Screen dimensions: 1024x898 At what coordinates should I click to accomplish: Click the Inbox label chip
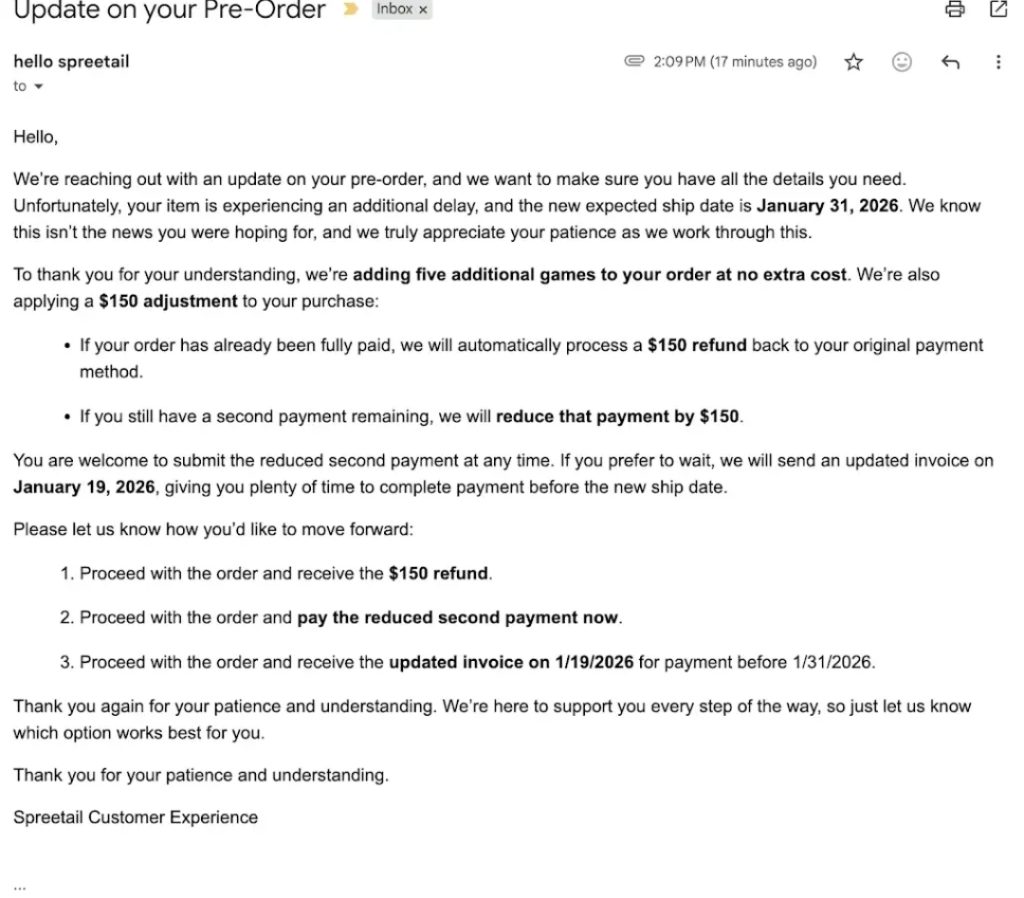click(394, 9)
